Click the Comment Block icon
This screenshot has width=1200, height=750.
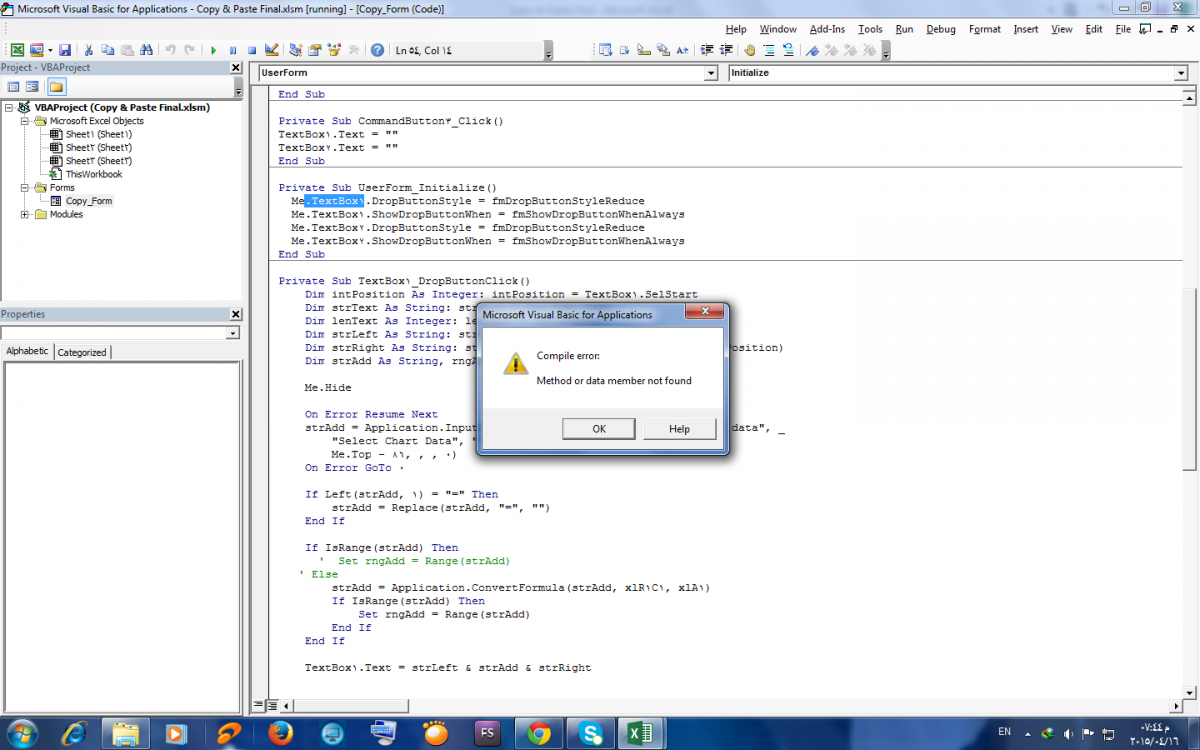[x=770, y=49]
